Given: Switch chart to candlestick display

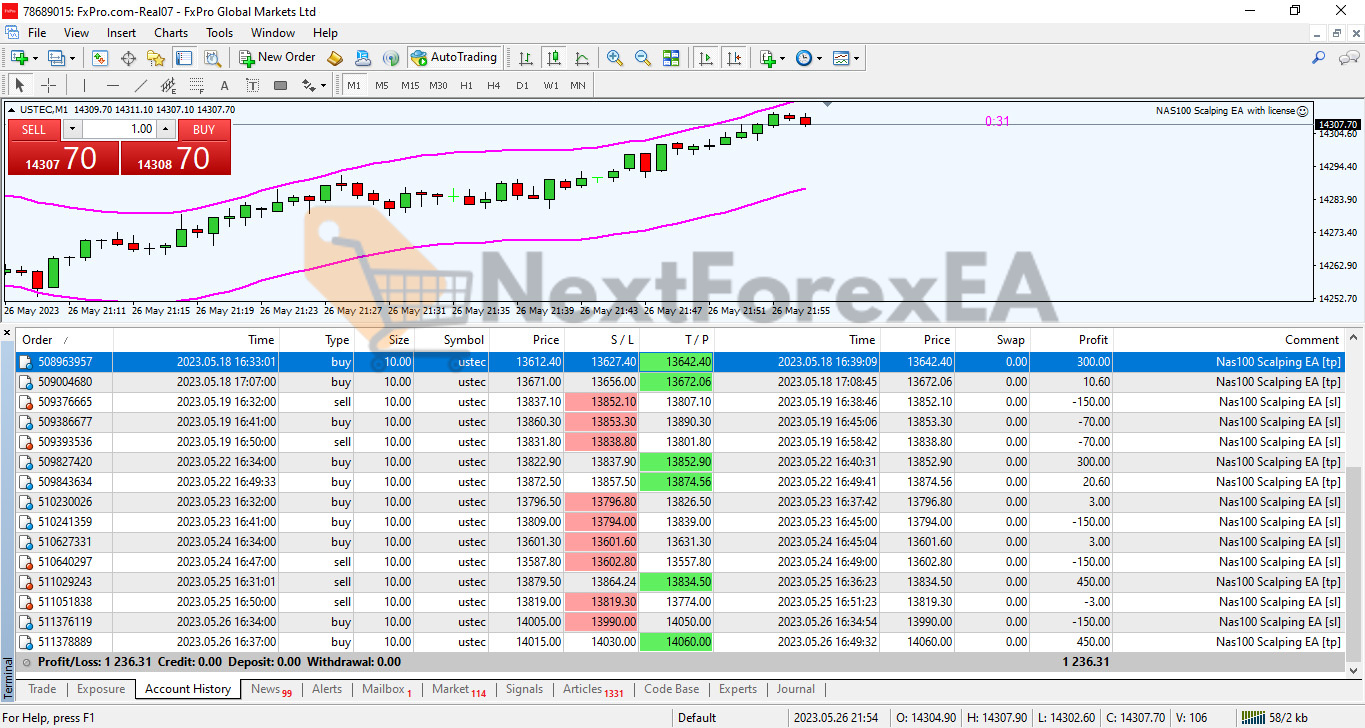Looking at the screenshot, I should point(554,58).
